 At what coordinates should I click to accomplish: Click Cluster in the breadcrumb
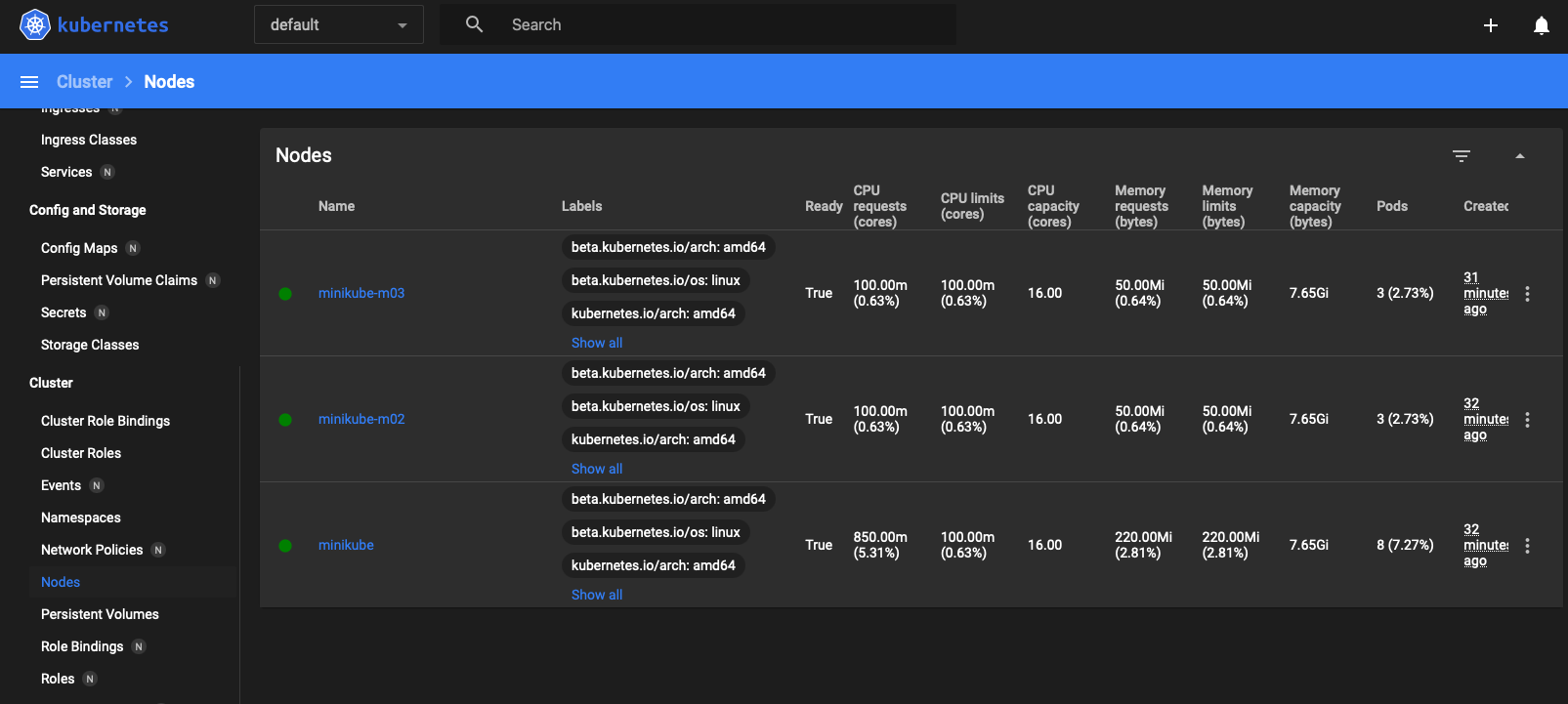tap(85, 82)
